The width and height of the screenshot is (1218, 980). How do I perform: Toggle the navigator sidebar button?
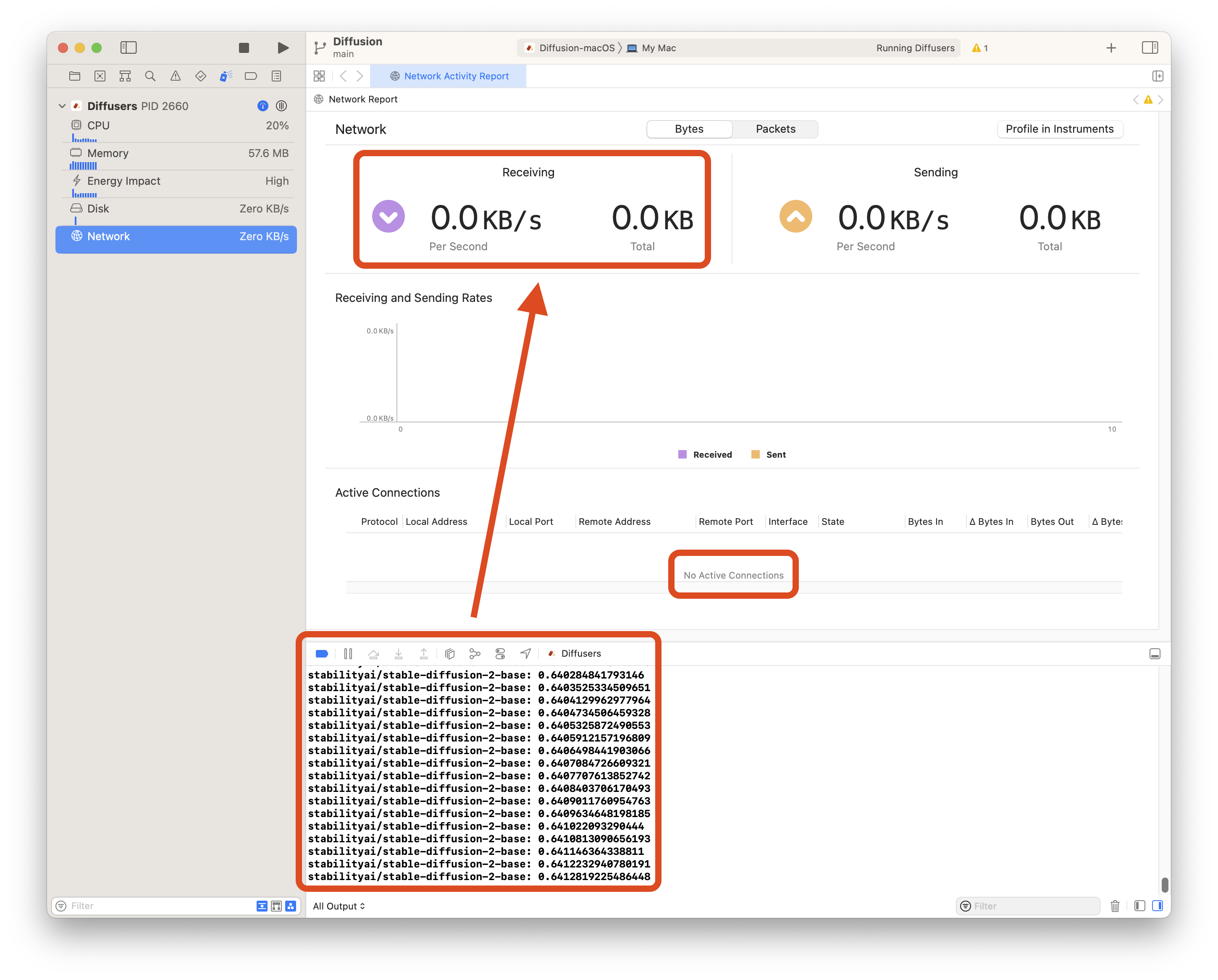point(128,48)
